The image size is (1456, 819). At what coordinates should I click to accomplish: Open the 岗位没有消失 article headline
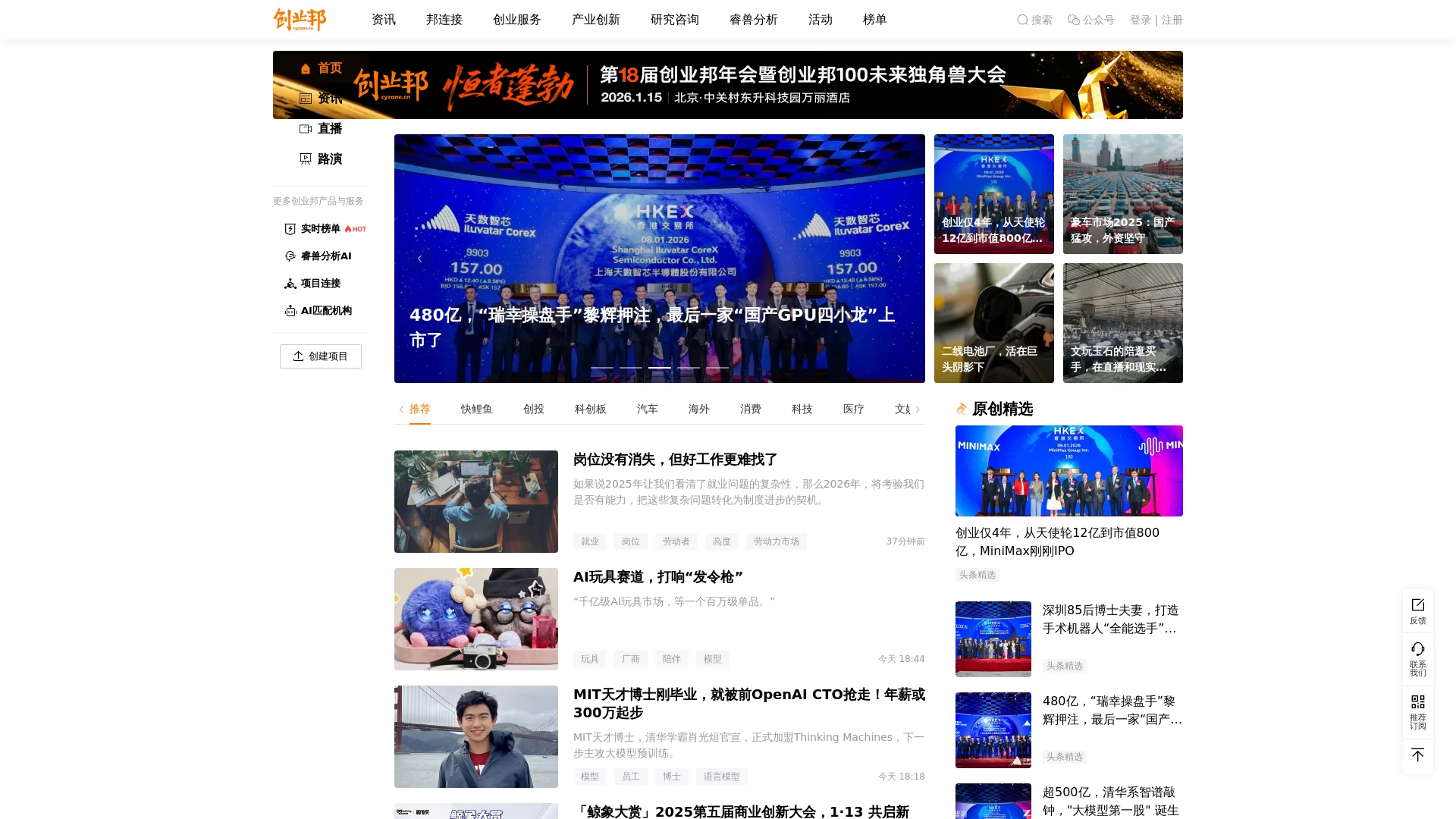point(675,460)
